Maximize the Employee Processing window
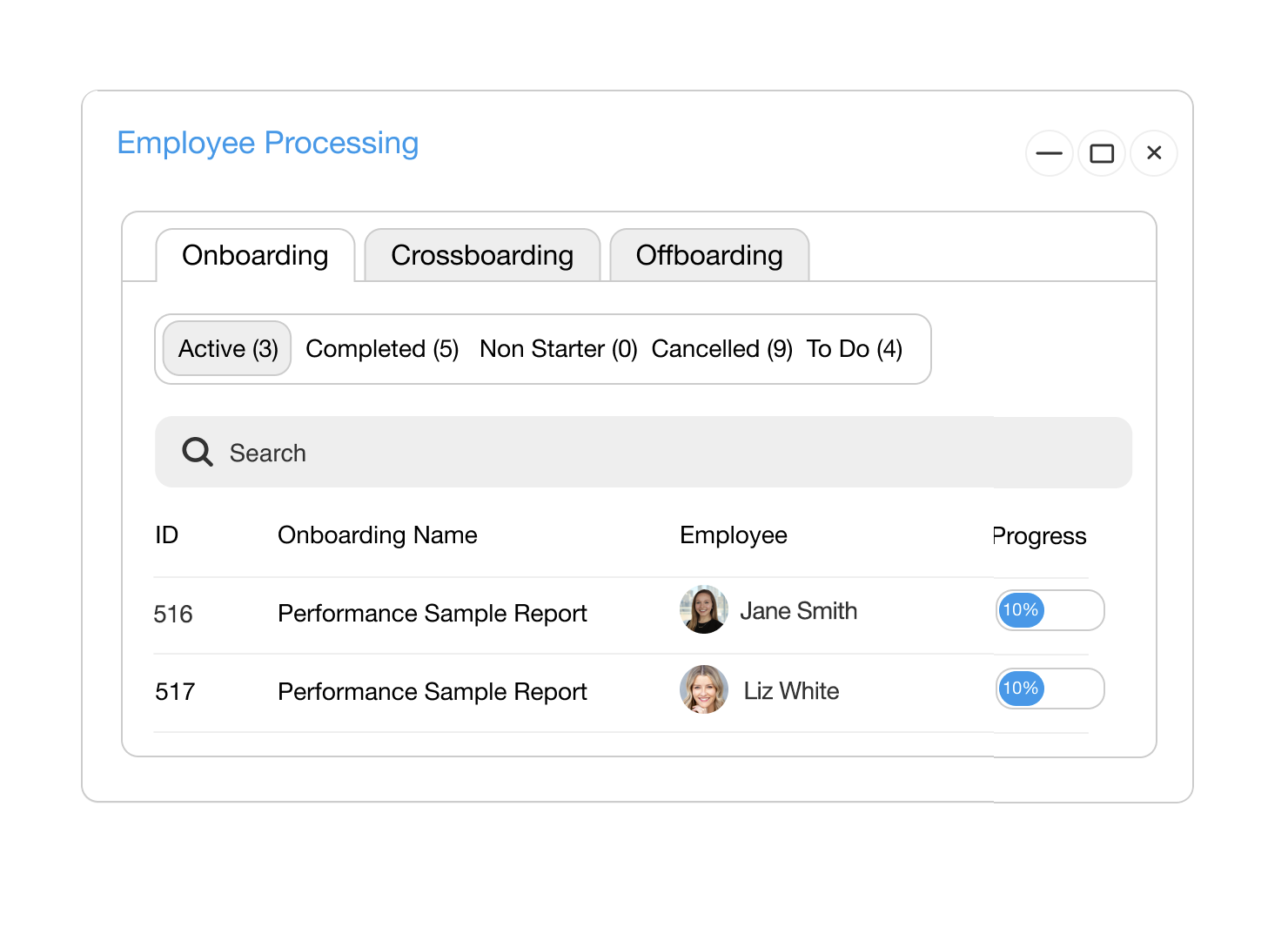Image resolution: width=1288 pixels, height=941 pixels. 1102,153
